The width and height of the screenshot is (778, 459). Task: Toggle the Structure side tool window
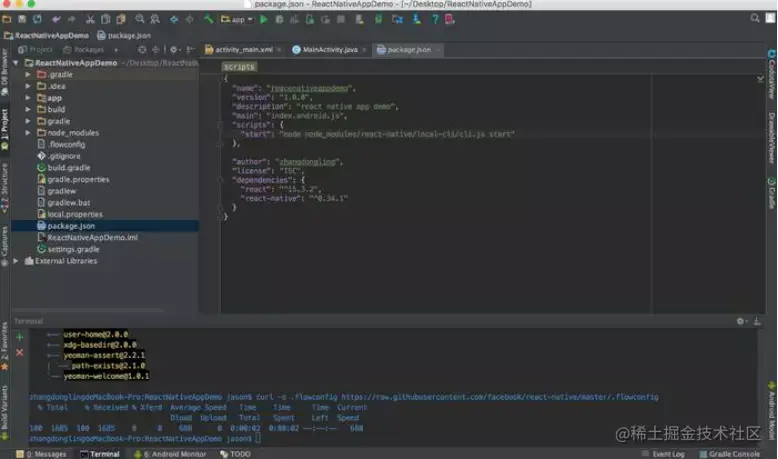point(4,189)
